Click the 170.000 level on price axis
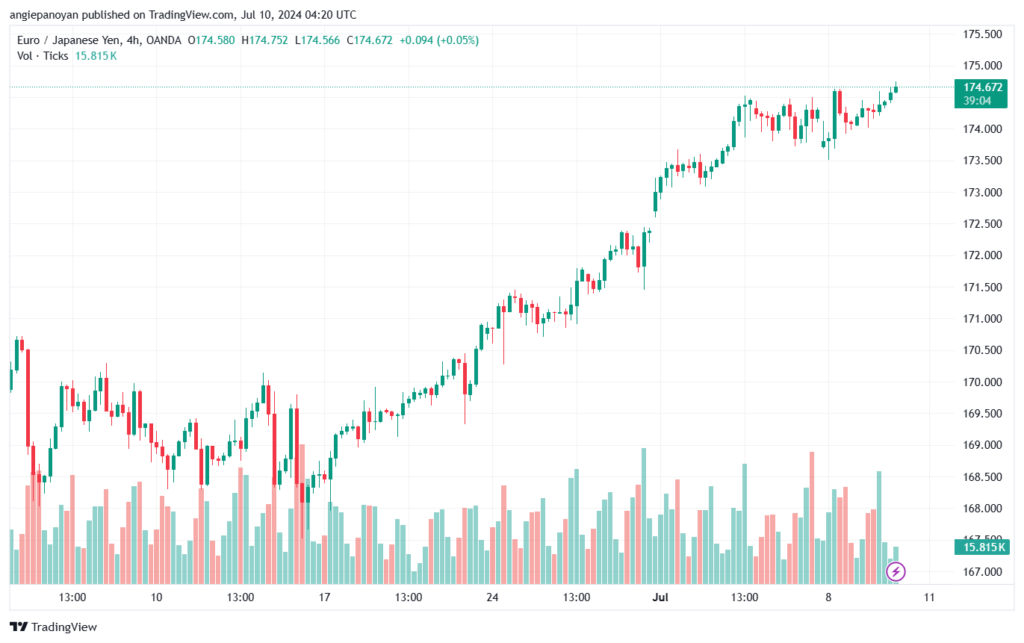Screen dimensions: 1024x643 coord(982,382)
